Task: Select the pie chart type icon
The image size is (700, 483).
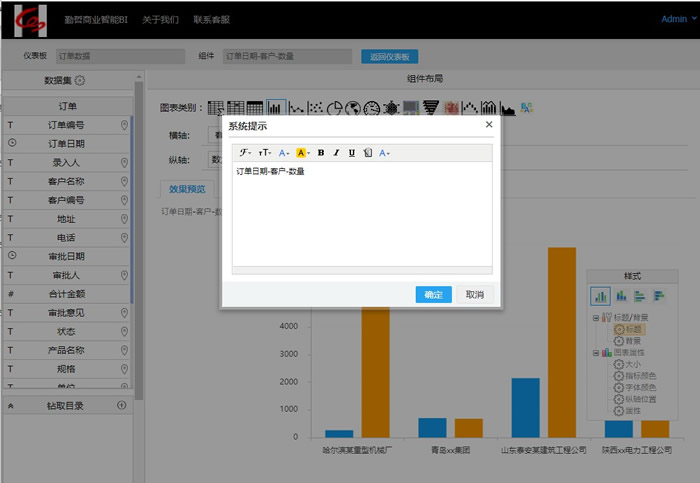Action: tap(336, 107)
